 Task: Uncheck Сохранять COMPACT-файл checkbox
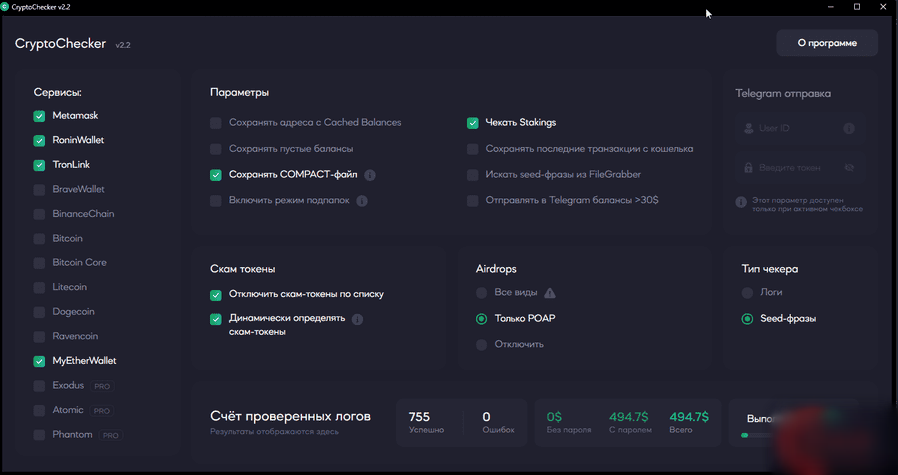coord(215,175)
